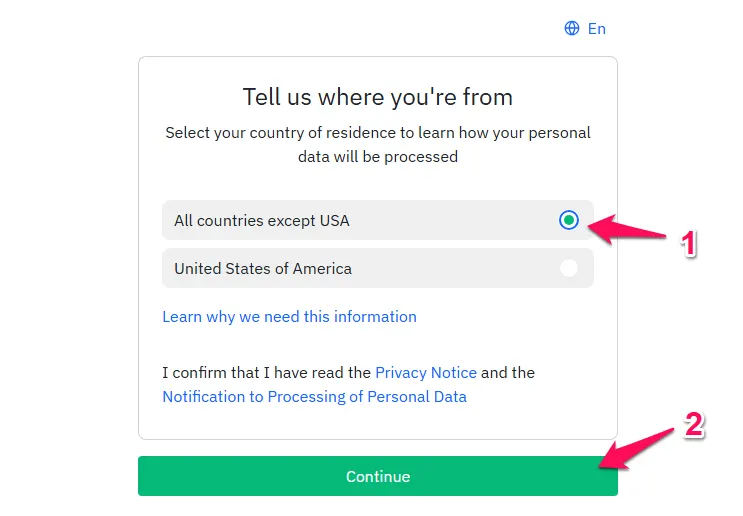
Task: Click the Tell us where you're from heading
Action: [378, 97]
